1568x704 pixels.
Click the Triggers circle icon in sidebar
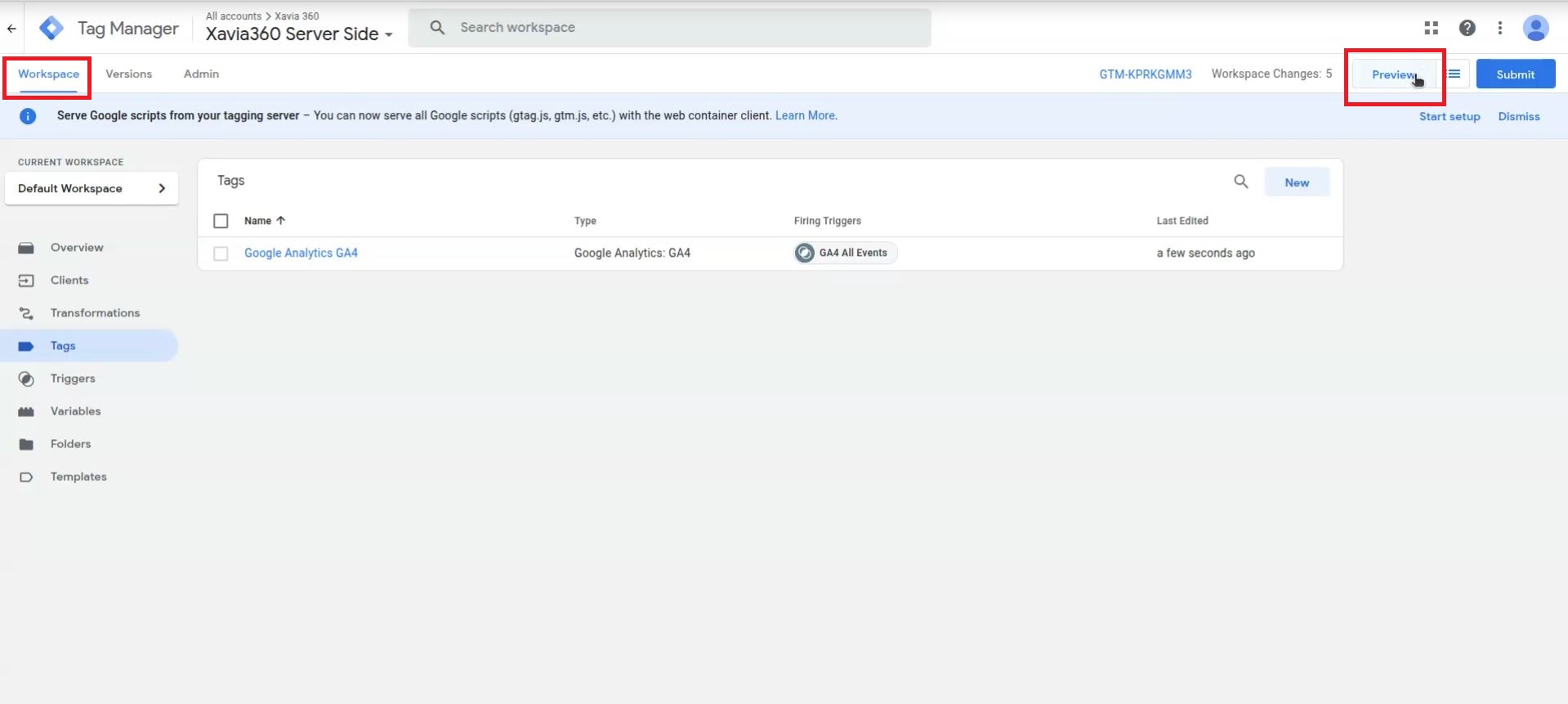[26, 379]
